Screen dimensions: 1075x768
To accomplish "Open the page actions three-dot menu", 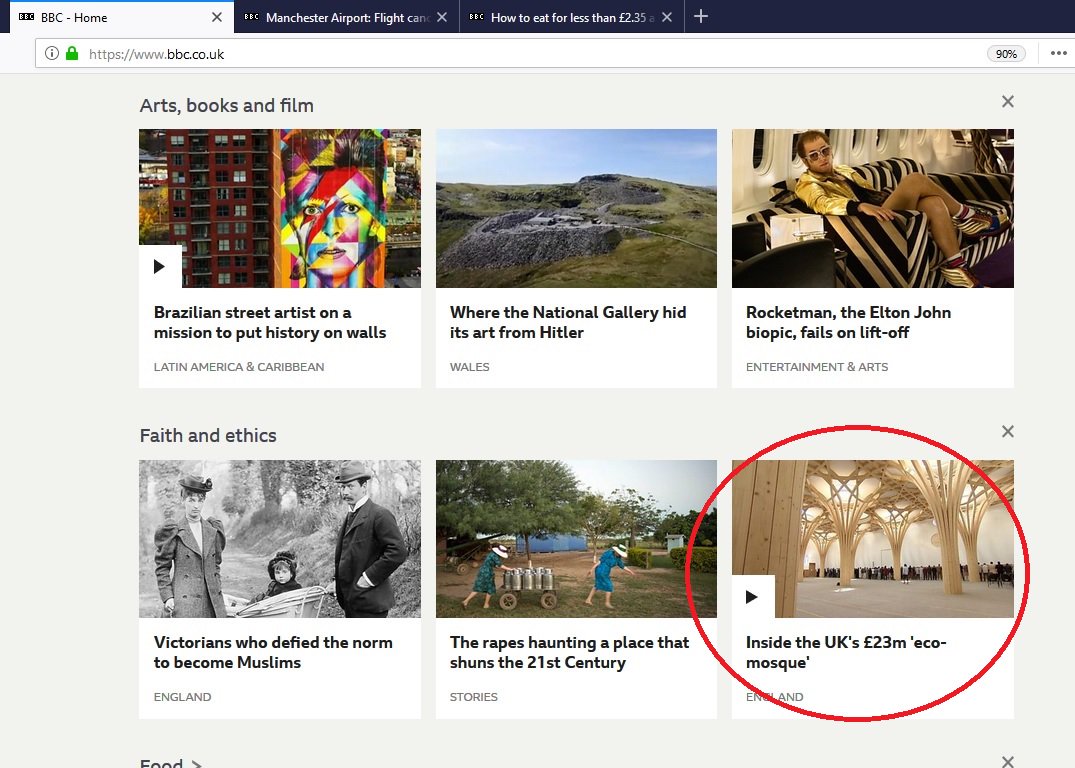I will tap(1059, 53).
